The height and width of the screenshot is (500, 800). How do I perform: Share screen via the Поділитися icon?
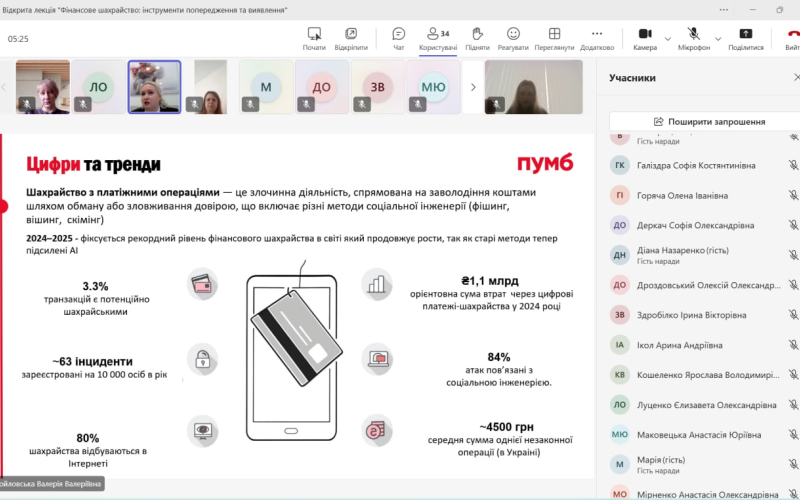[x=745, y=38]
